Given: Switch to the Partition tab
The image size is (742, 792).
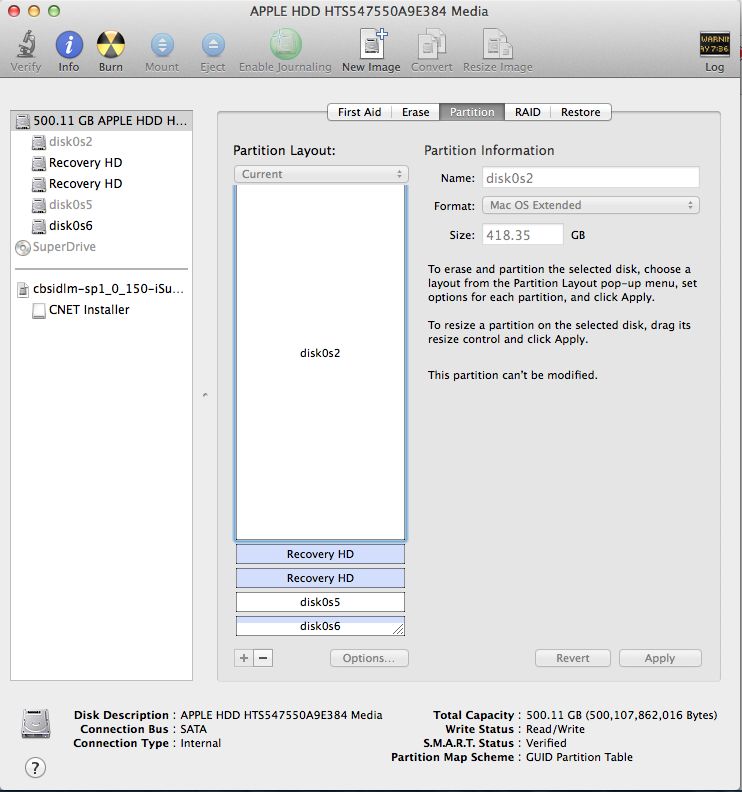Looking at the screenshot, I should (x=472, y=112).
